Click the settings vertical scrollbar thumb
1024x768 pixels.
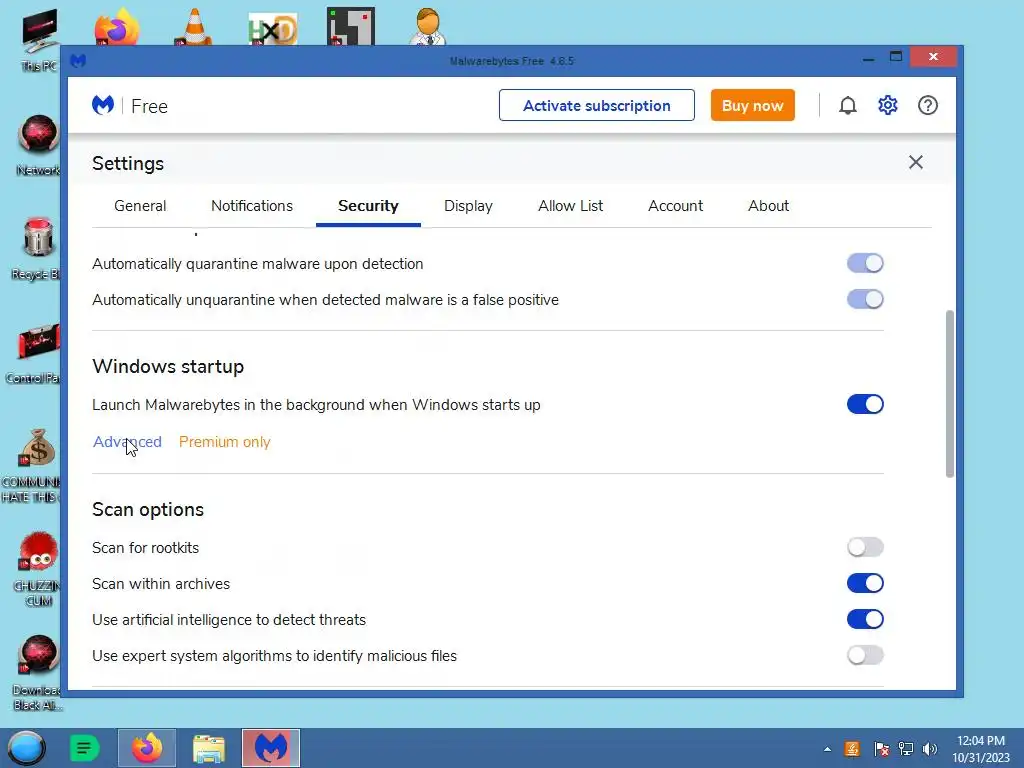950,394
